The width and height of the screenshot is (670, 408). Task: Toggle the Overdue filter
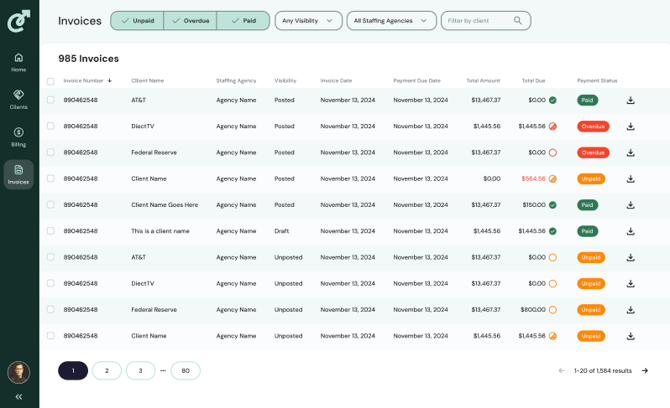(x=190, y=21)
